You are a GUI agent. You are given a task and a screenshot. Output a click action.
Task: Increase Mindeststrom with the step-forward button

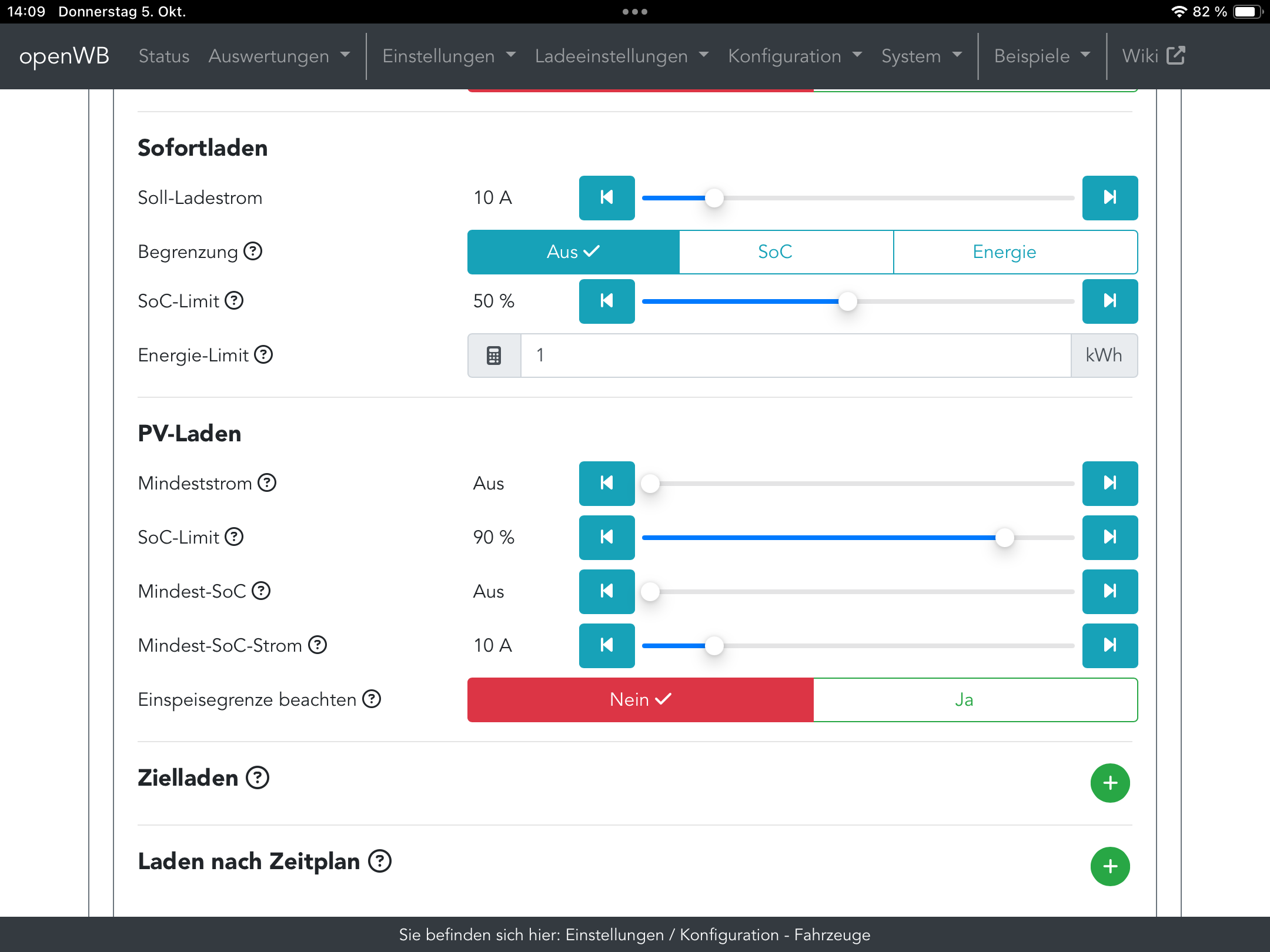coord(1109,483)
